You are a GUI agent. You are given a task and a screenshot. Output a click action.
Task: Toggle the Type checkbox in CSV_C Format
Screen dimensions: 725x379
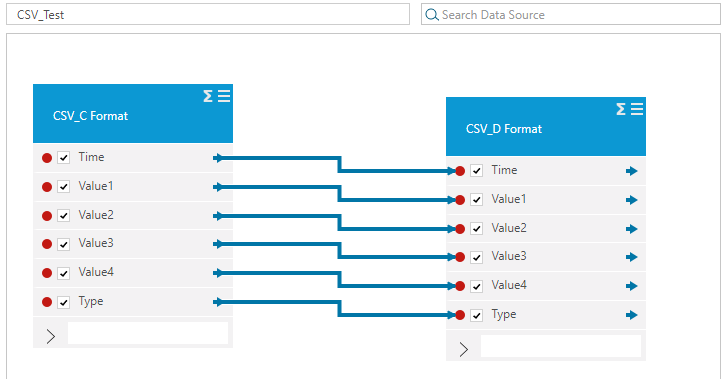click(x=63, y=302)
